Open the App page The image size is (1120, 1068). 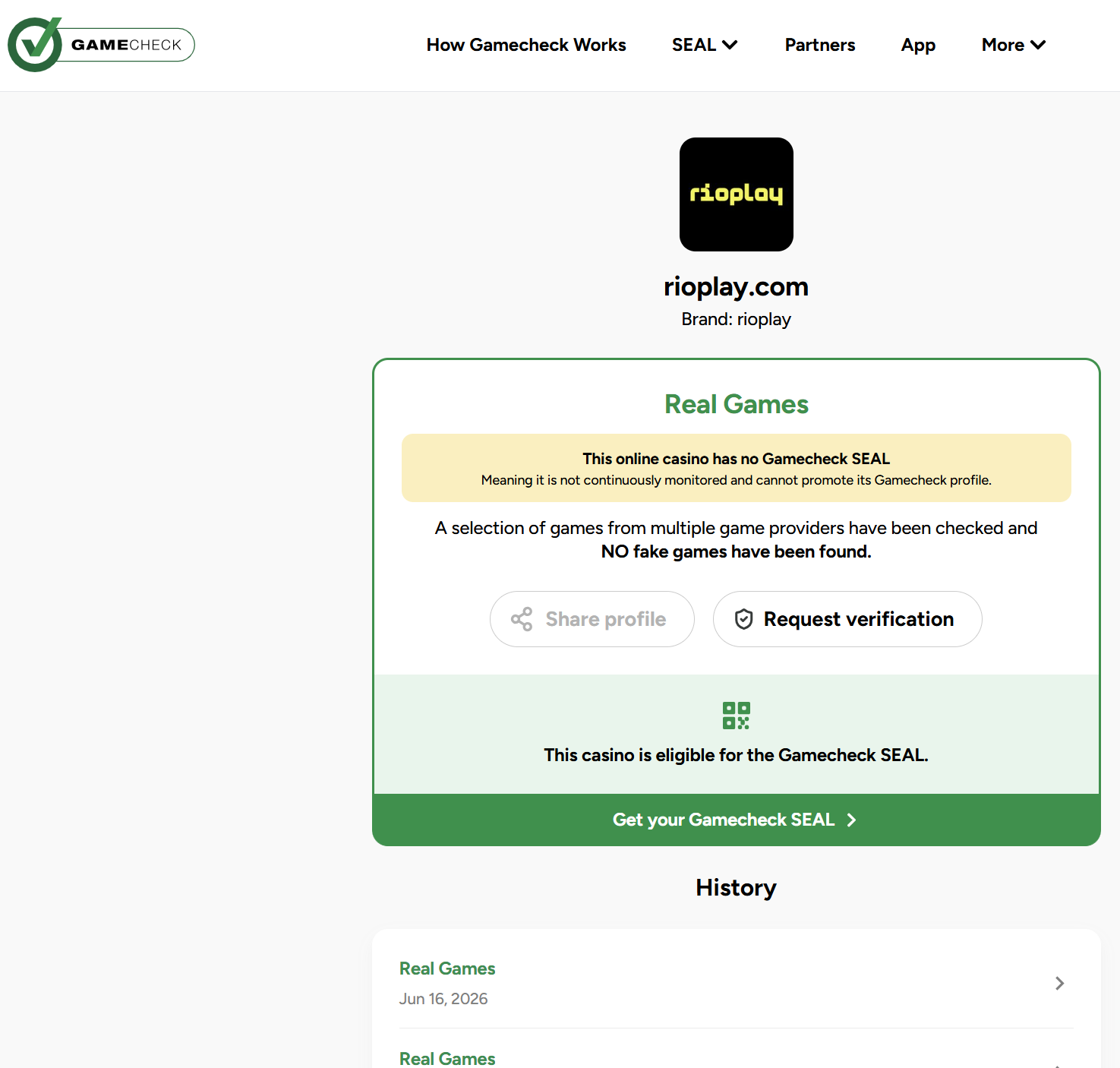[x=918, y=45]
